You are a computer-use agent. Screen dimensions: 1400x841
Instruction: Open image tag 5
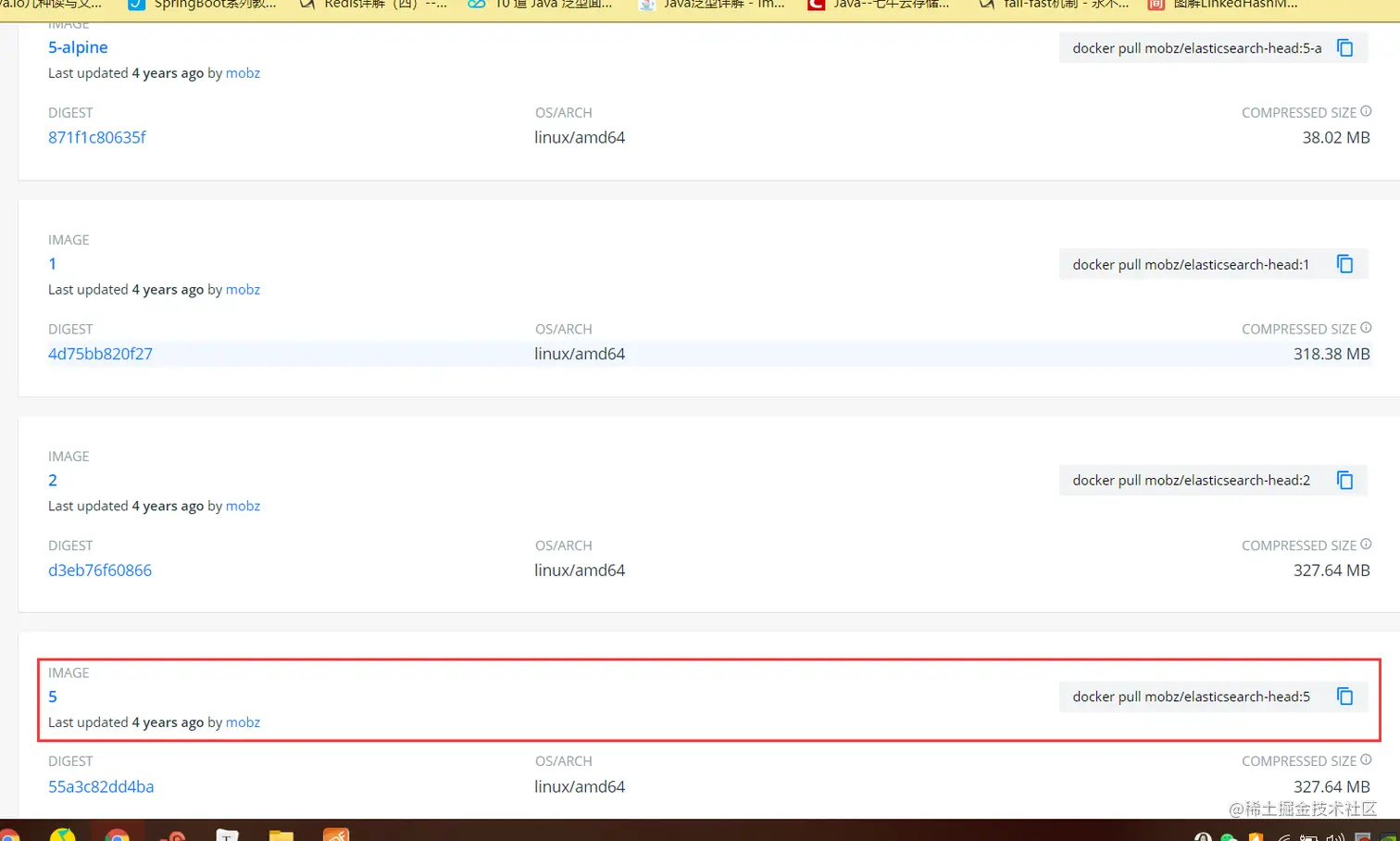point(53,697)
